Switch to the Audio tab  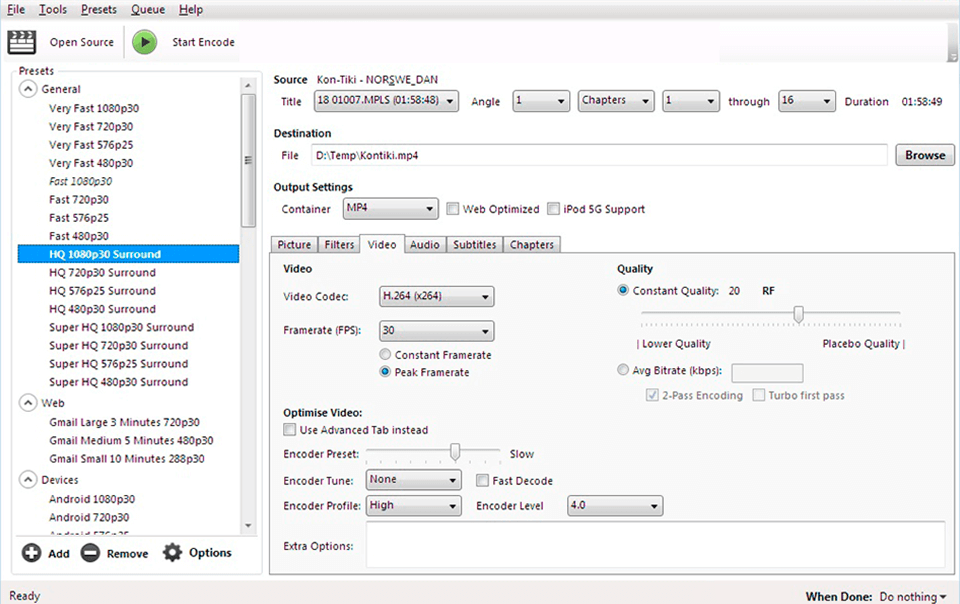point(424,244)
